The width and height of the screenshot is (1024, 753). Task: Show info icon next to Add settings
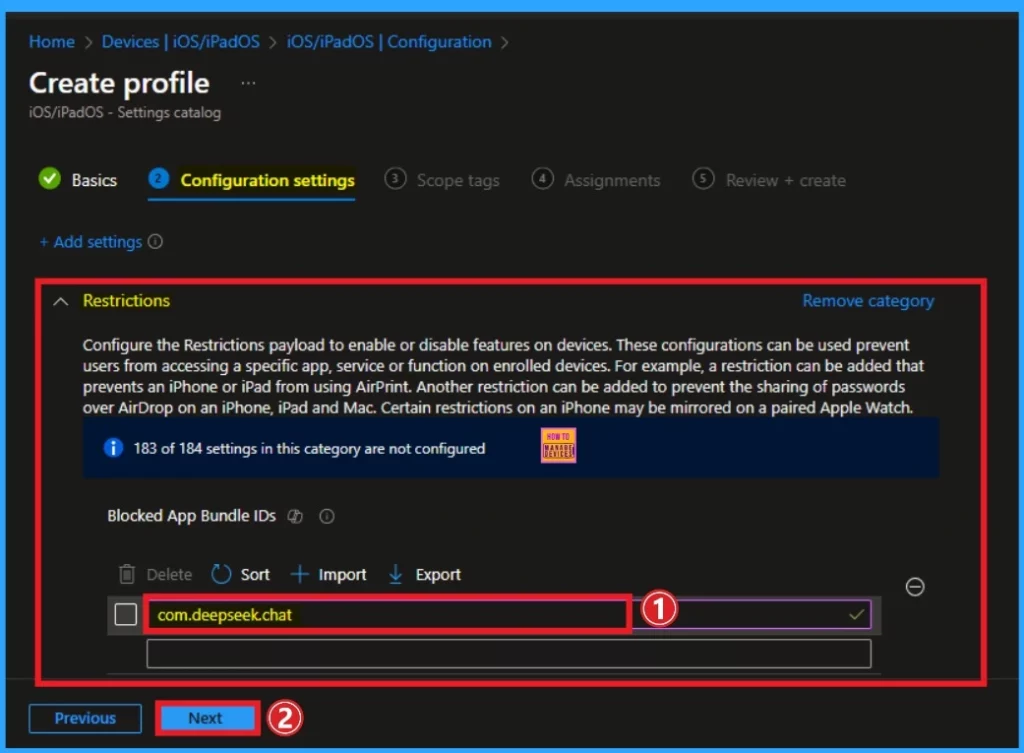click(155, 242)
